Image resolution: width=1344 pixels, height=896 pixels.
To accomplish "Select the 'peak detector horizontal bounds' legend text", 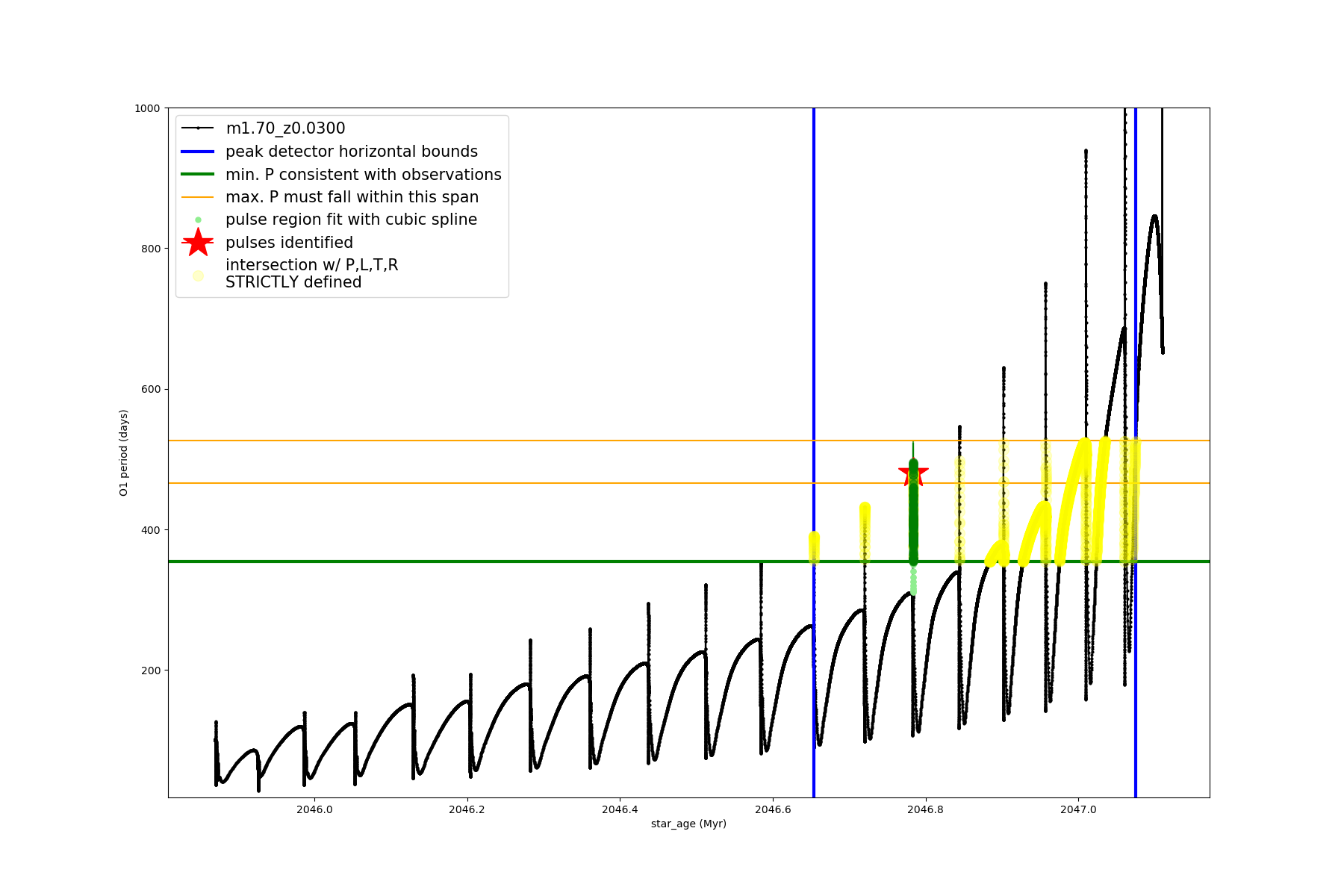I will tap(352, 152).
